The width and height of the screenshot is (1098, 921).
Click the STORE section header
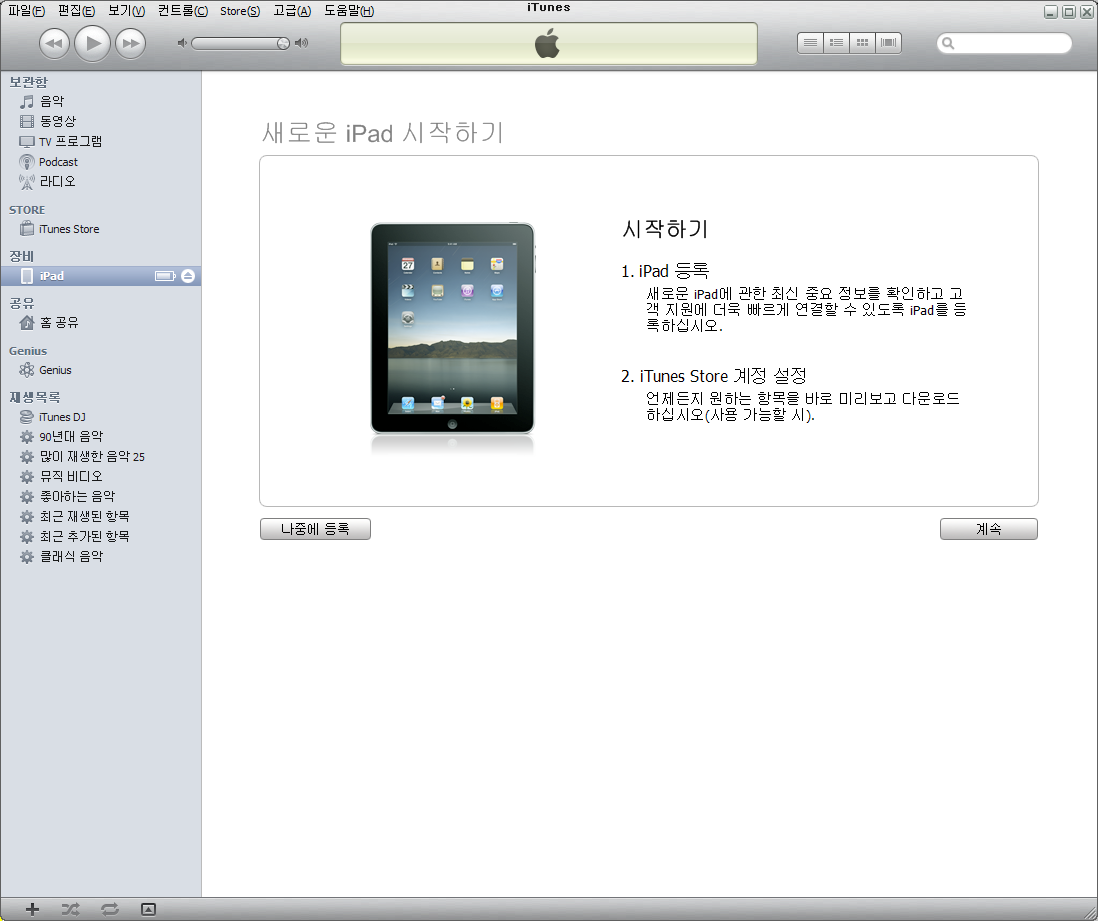click(x=27, y=210)
